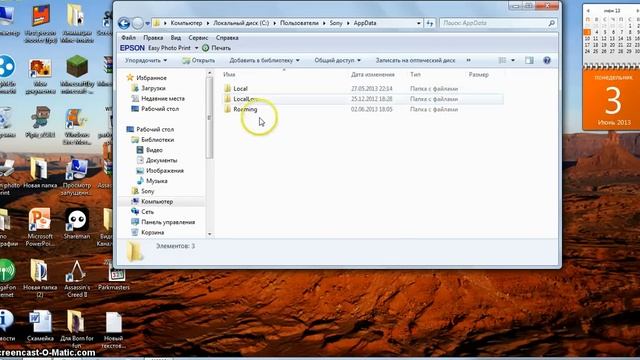Open the Справка menu
This screenshot has width=640, height=360.
tap(227, 38)
